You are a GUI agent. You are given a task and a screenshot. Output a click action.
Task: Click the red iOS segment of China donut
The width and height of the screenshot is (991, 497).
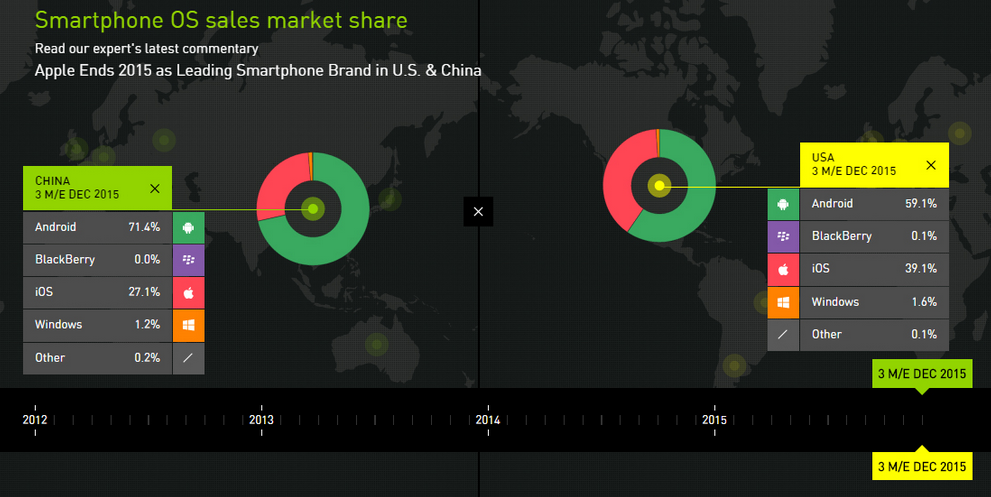[x=276, y=188]
